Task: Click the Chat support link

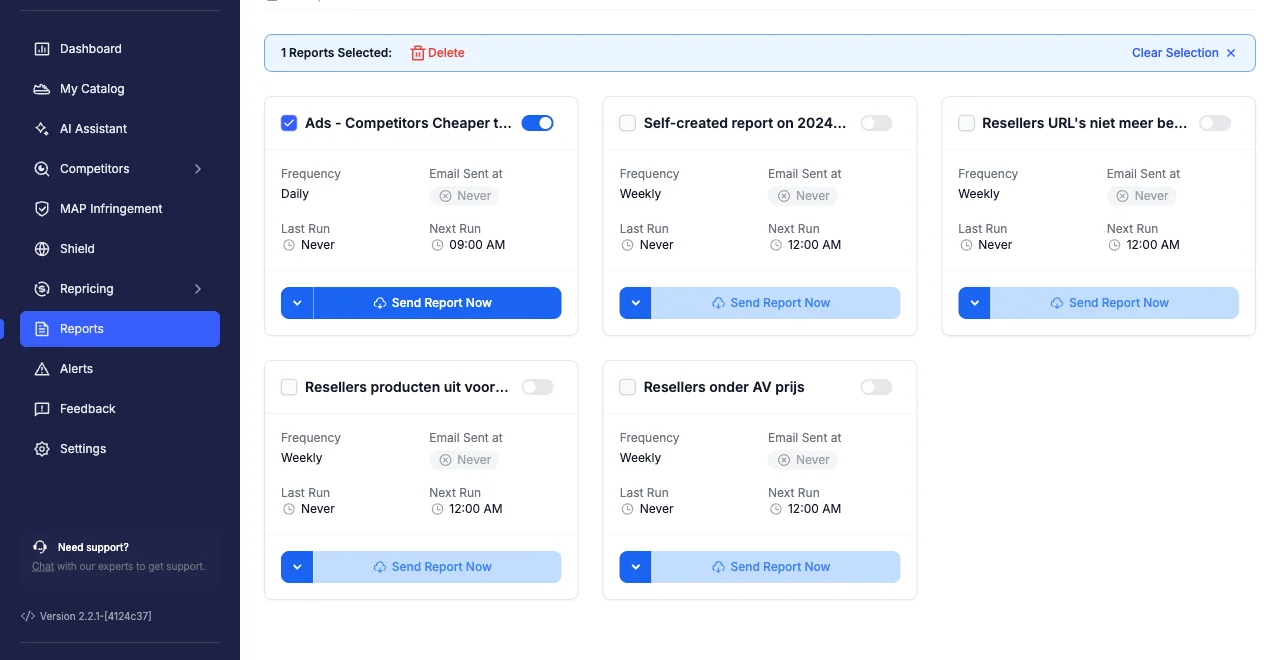Action: 43,566
